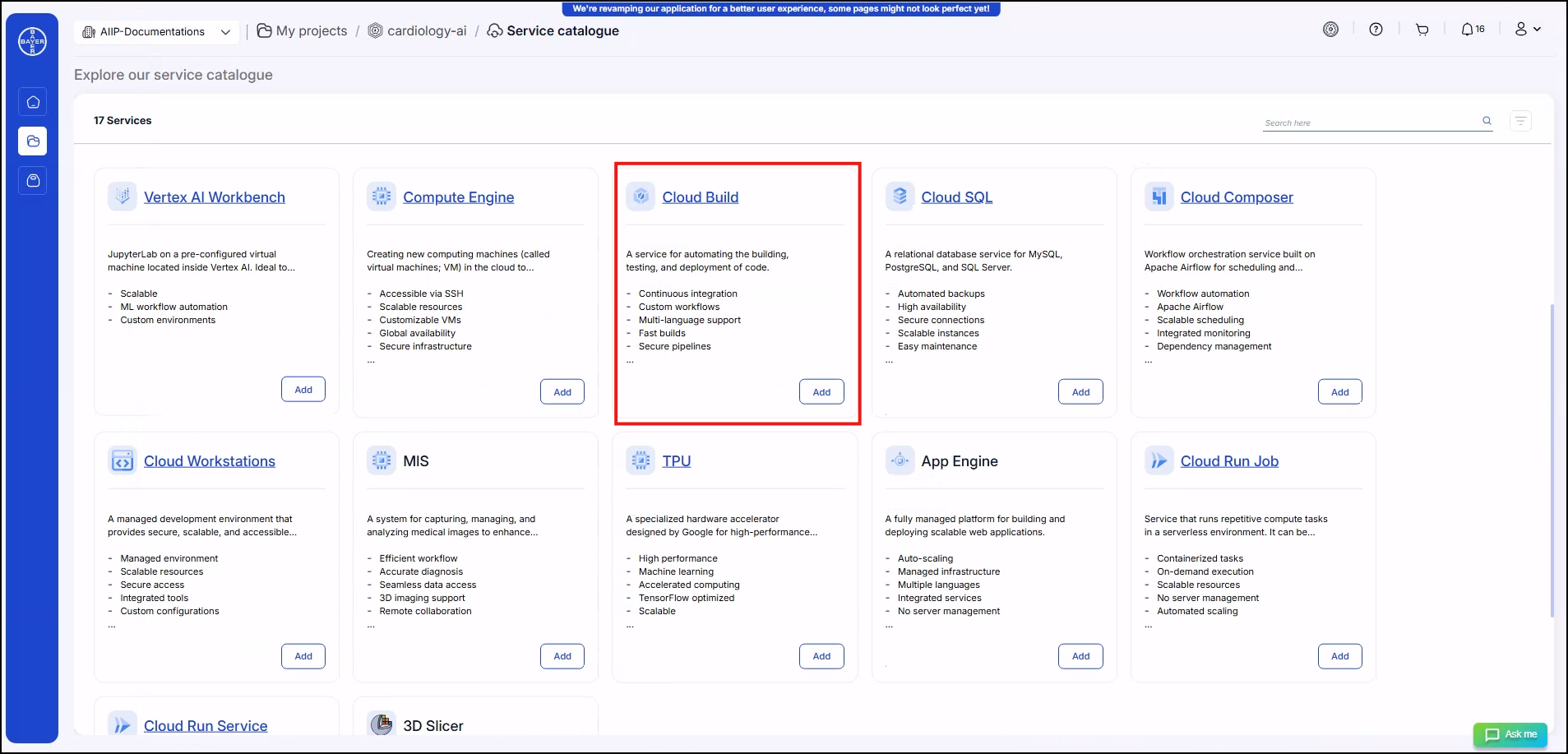Select the Service catalogue breadcrumb
1568x754 pixels.
coord(553,31)
